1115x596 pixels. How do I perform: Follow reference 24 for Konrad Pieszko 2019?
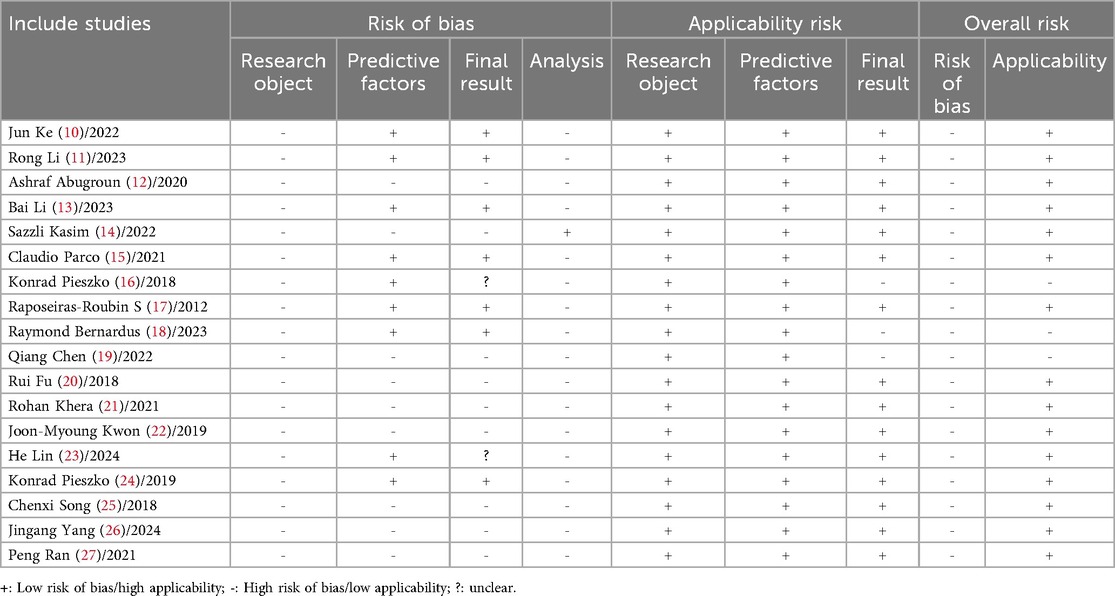[x=128, y=481]
